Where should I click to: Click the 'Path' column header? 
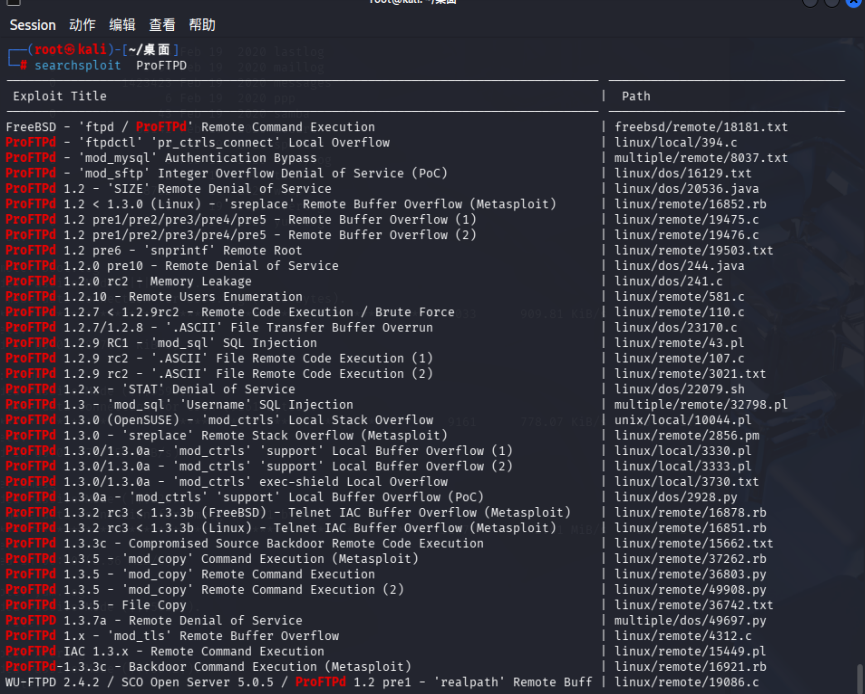(636, 96)
